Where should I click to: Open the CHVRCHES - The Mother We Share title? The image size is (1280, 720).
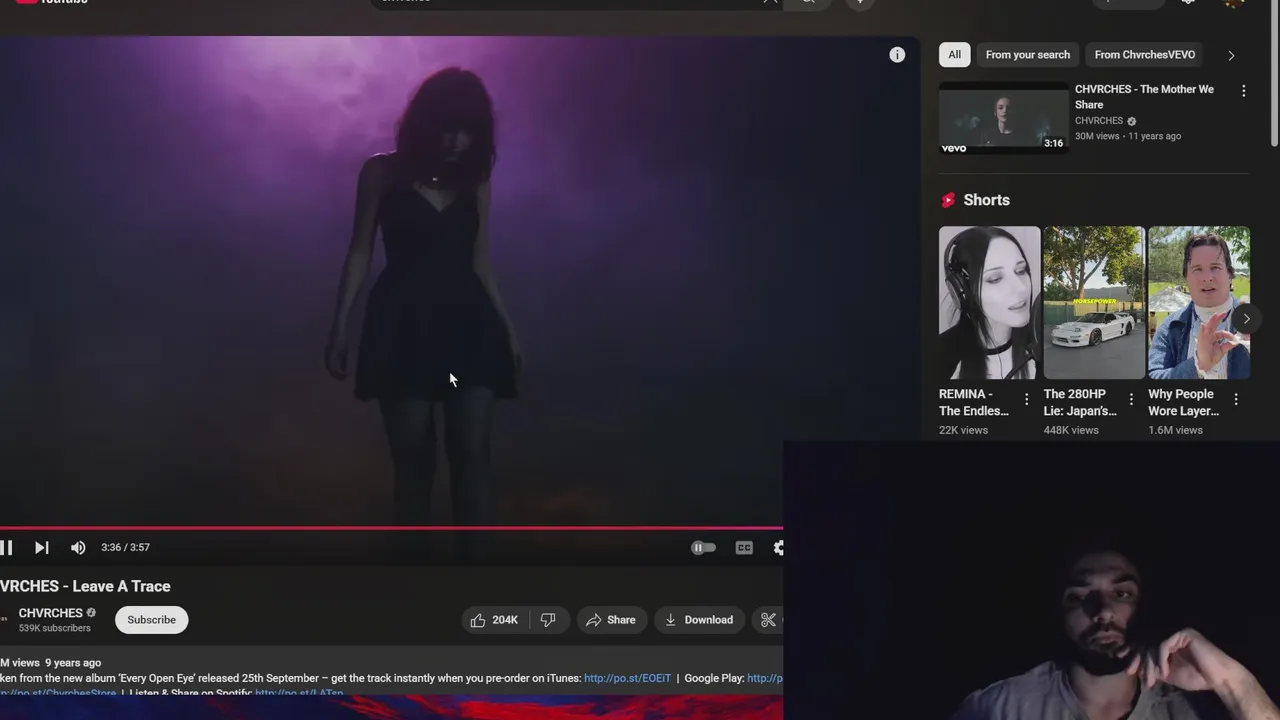[1144, 97]
